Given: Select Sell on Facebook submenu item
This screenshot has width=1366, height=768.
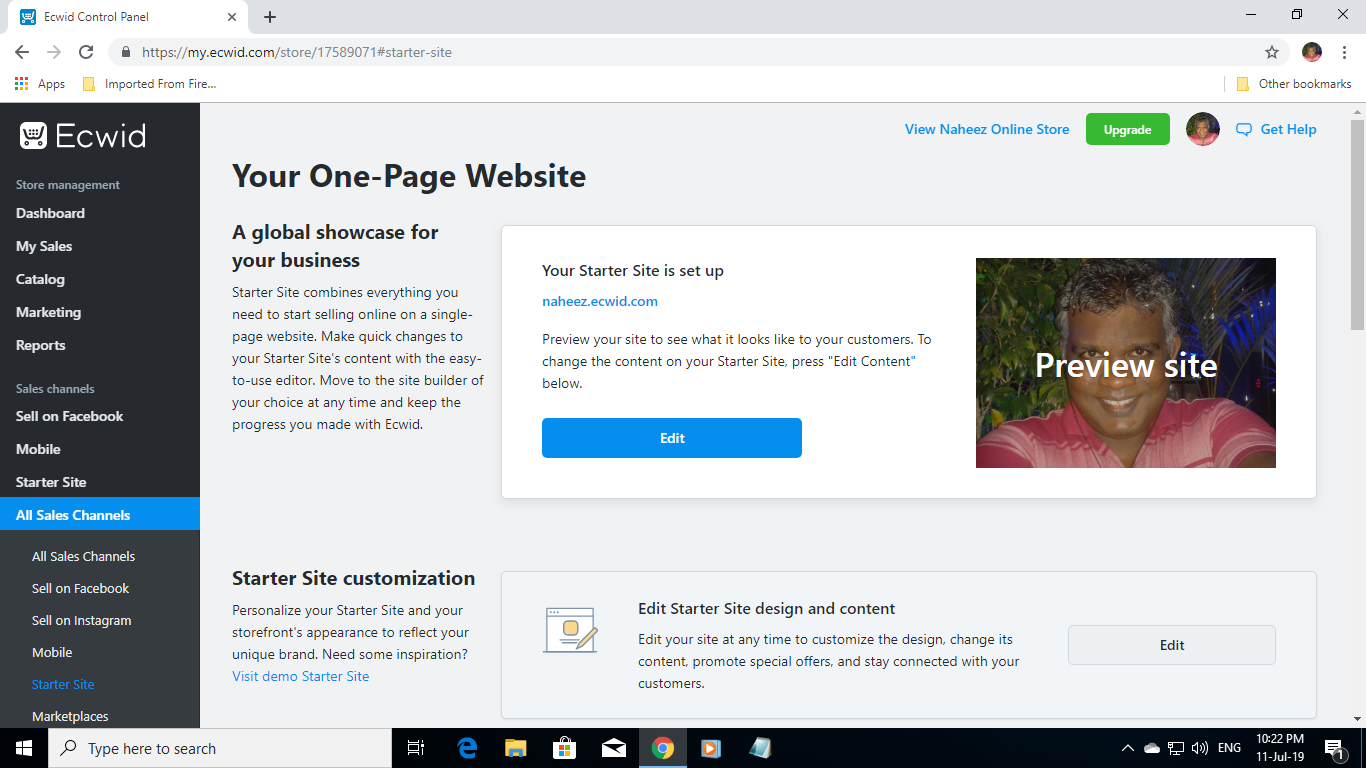Looking at the screenshot, I should tap(81, 588).
